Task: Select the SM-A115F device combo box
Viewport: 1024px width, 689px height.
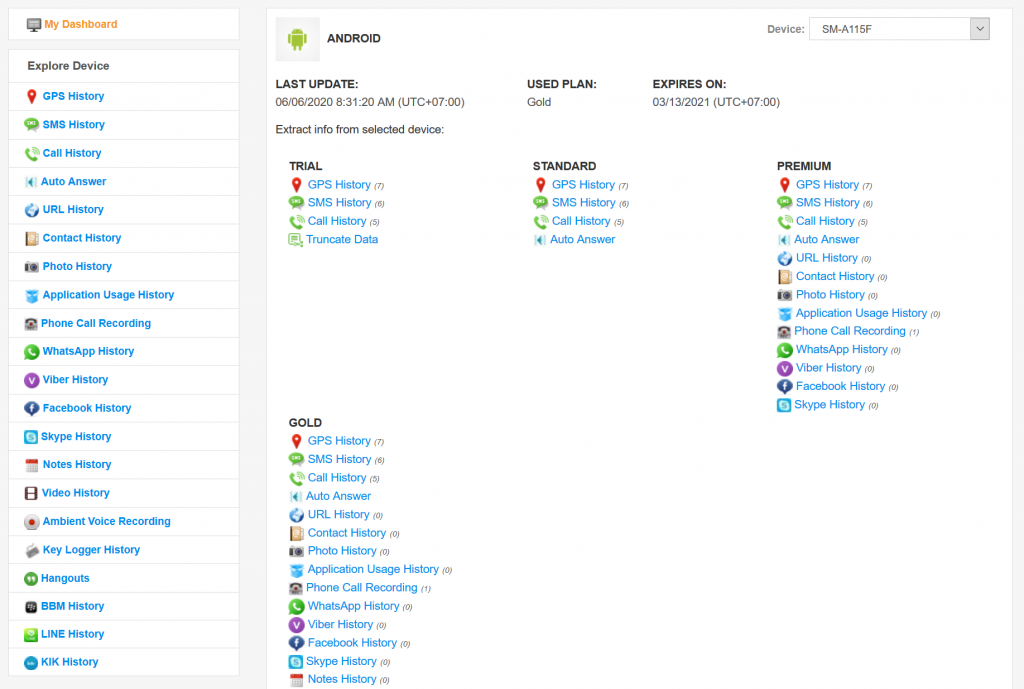Action: click(x=899, y=29)
